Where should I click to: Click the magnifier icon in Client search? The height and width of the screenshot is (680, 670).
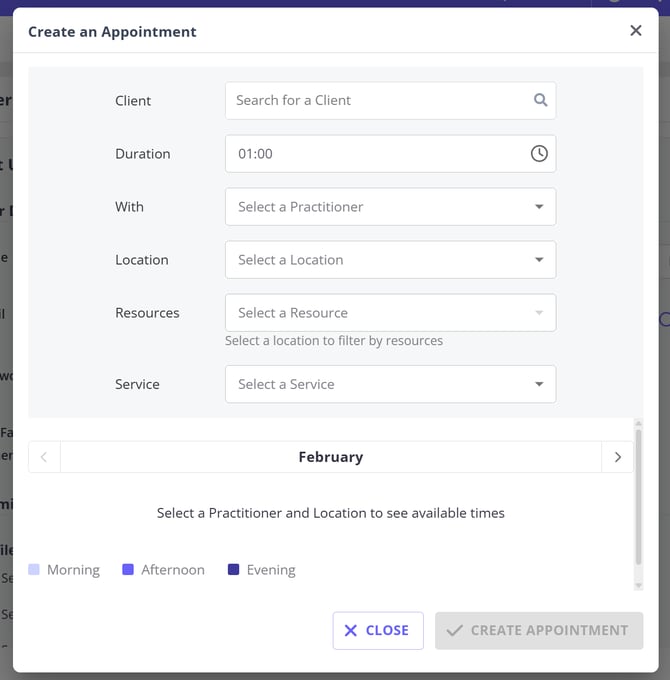point(540,100)
